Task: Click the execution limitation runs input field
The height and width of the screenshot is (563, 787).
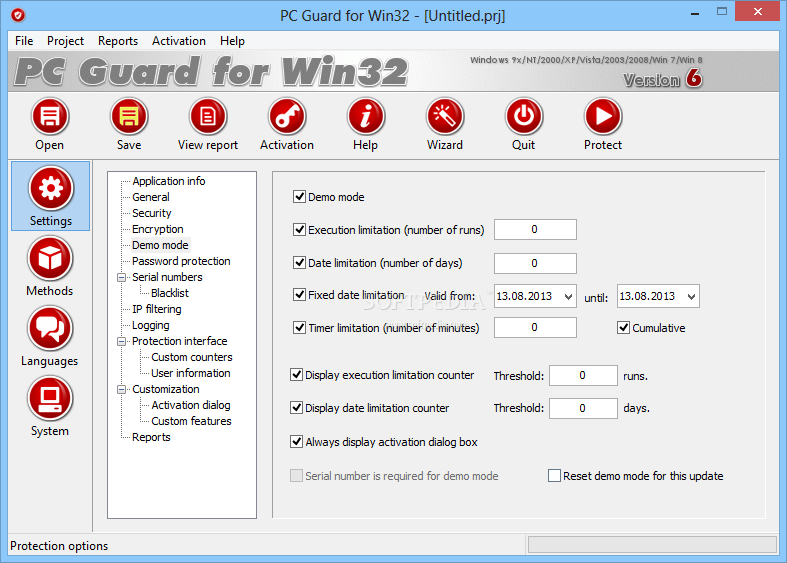Action: click(535, 229)
